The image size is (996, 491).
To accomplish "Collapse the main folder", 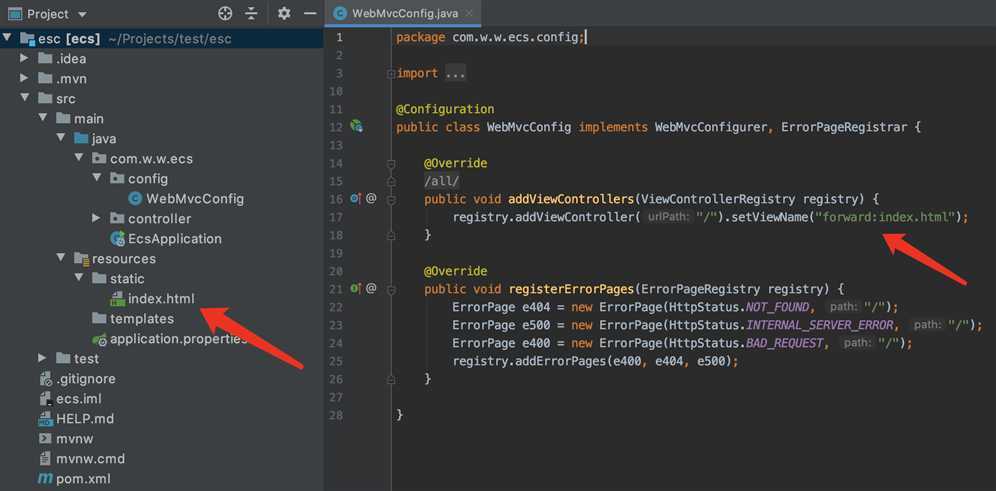I will click(x=43, y=119).
